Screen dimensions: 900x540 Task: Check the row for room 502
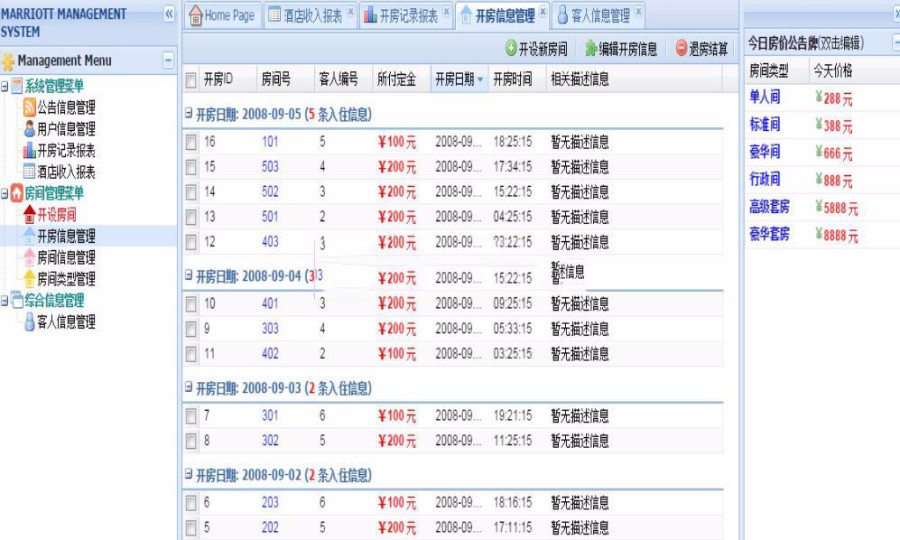pyautogui.click(x=191, y=192)
